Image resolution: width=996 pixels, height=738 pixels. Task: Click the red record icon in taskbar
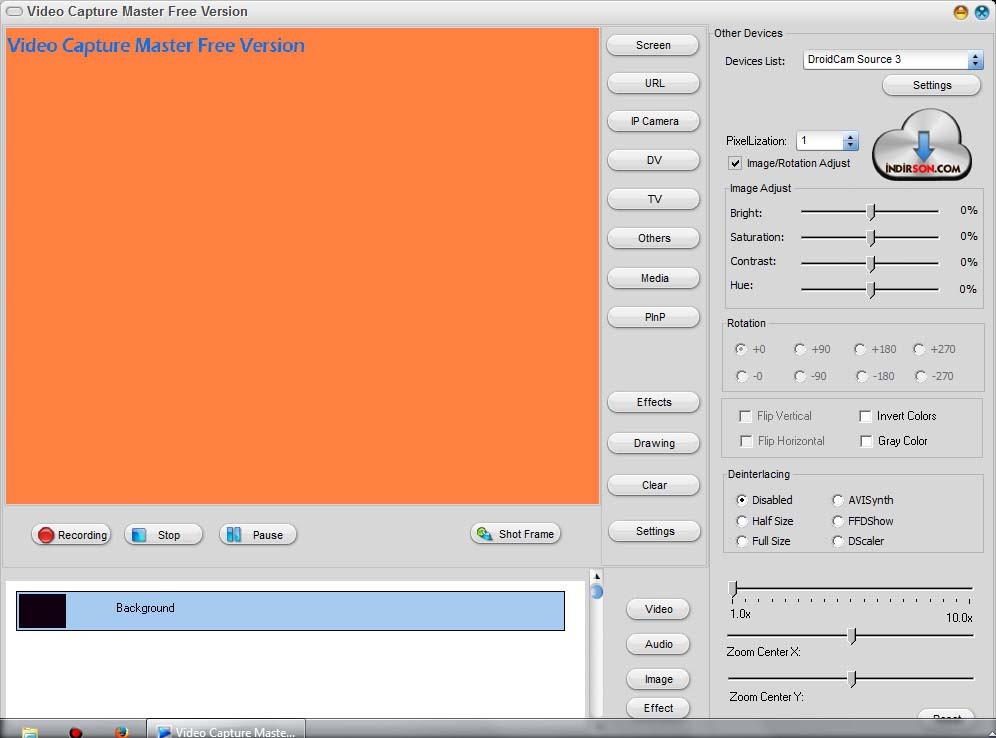tap(76, 732)
